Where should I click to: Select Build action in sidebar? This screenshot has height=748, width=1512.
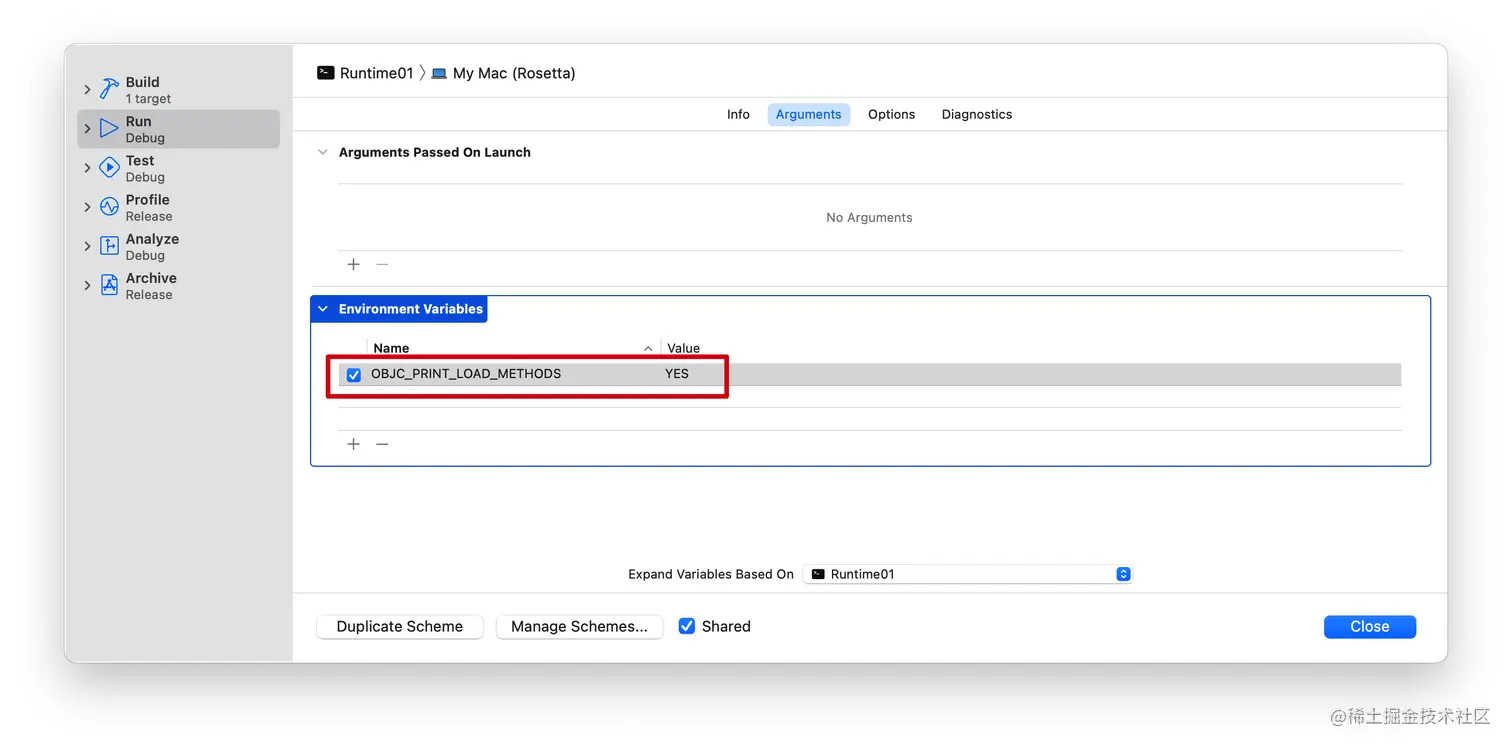[x=178, y=90]
